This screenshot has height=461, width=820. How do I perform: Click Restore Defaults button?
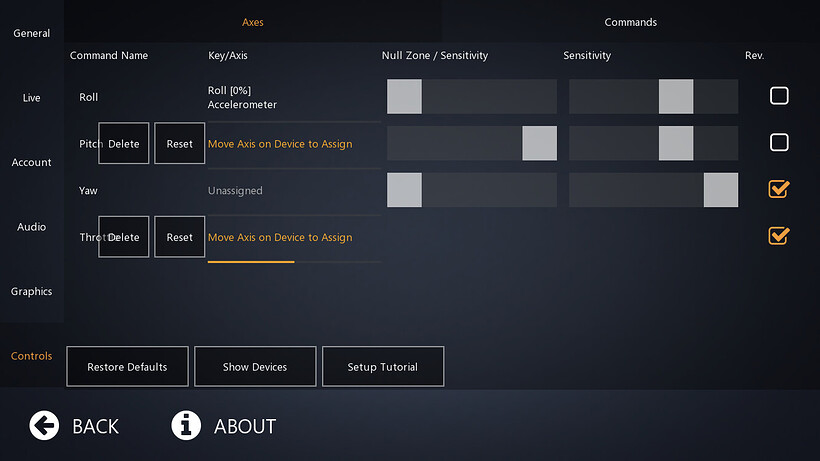point(128,366)
